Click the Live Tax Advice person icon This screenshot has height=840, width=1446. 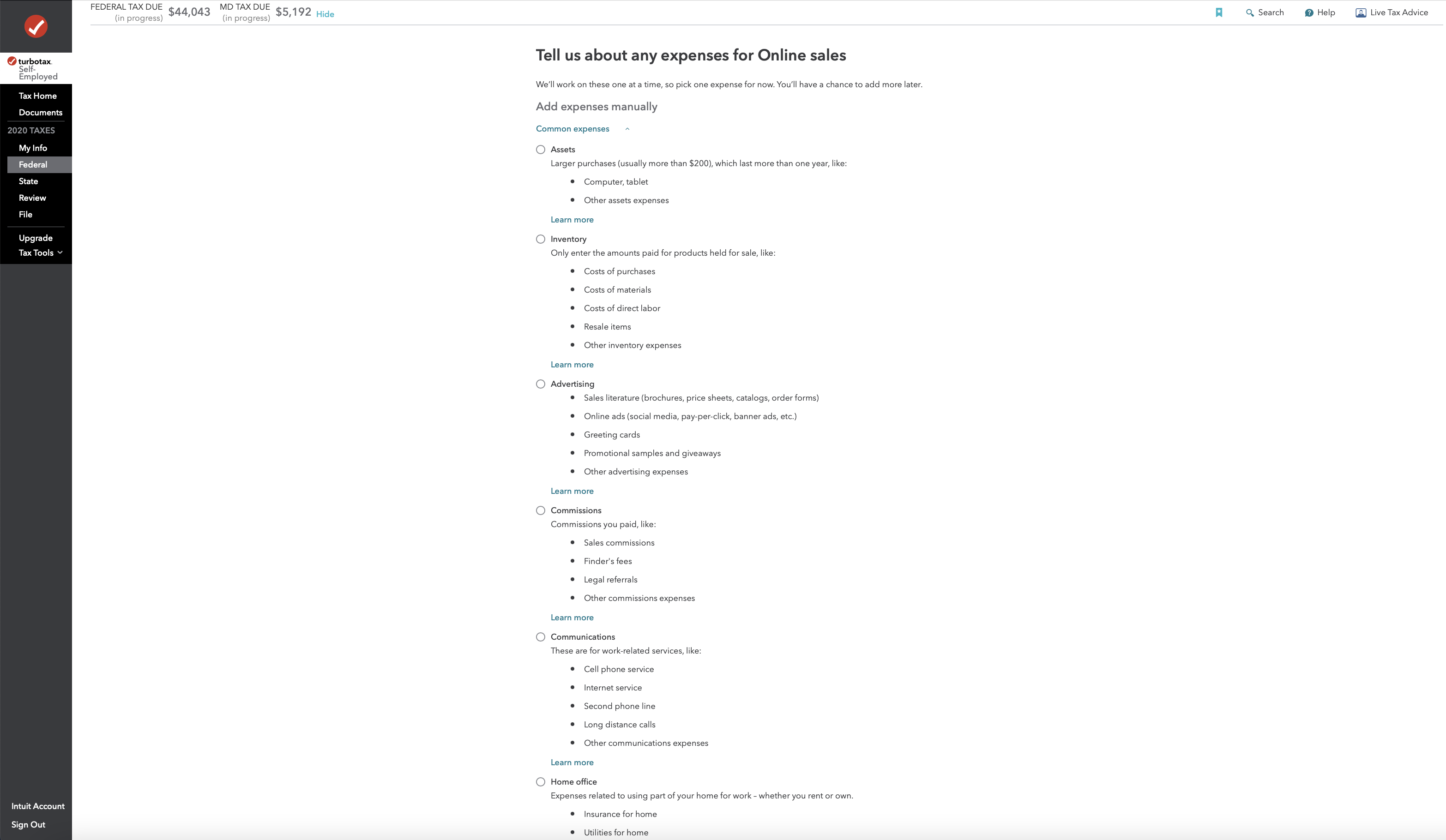[1361, 12]
